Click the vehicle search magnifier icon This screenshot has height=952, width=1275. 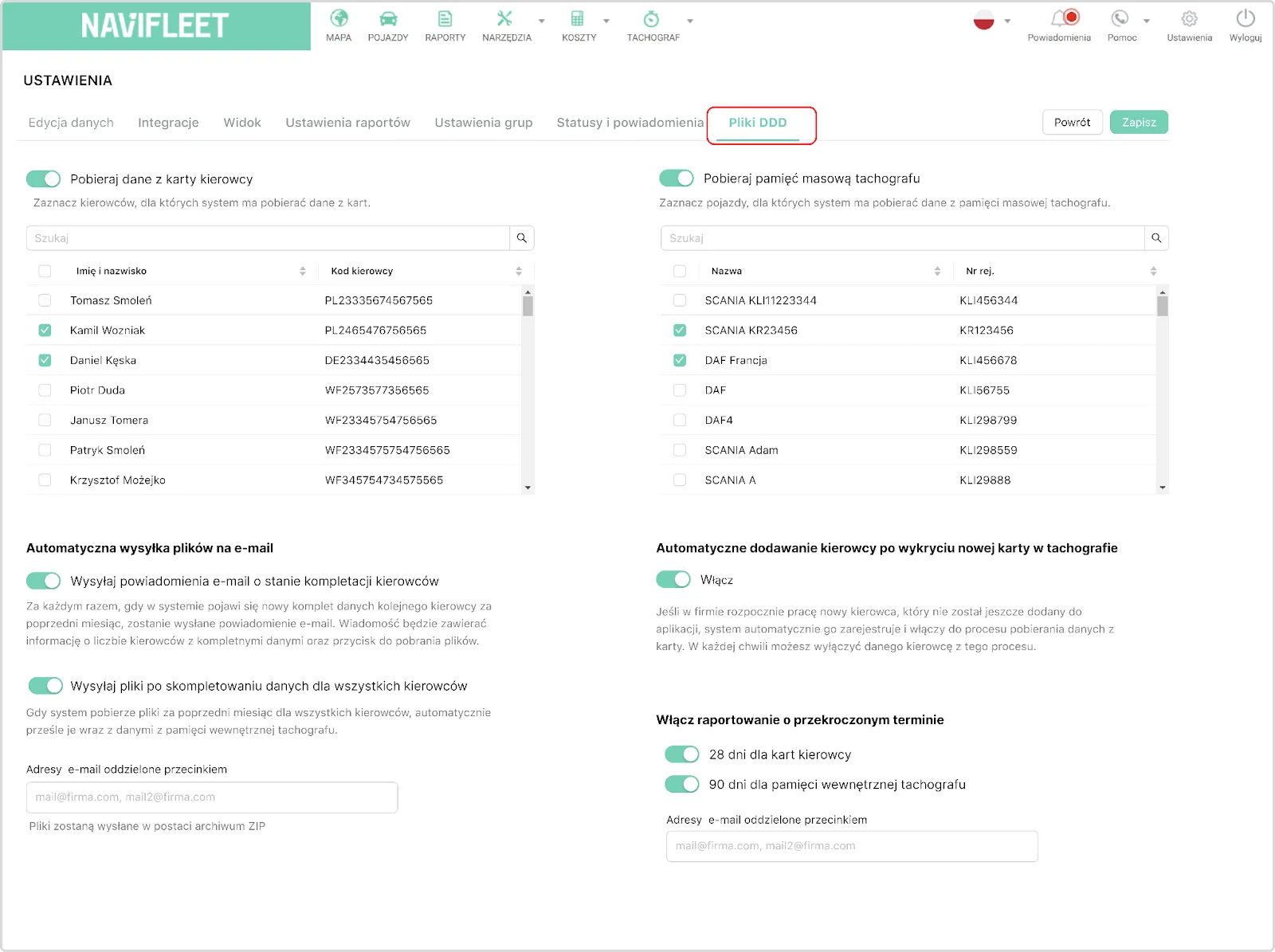tap(1156, 238)
